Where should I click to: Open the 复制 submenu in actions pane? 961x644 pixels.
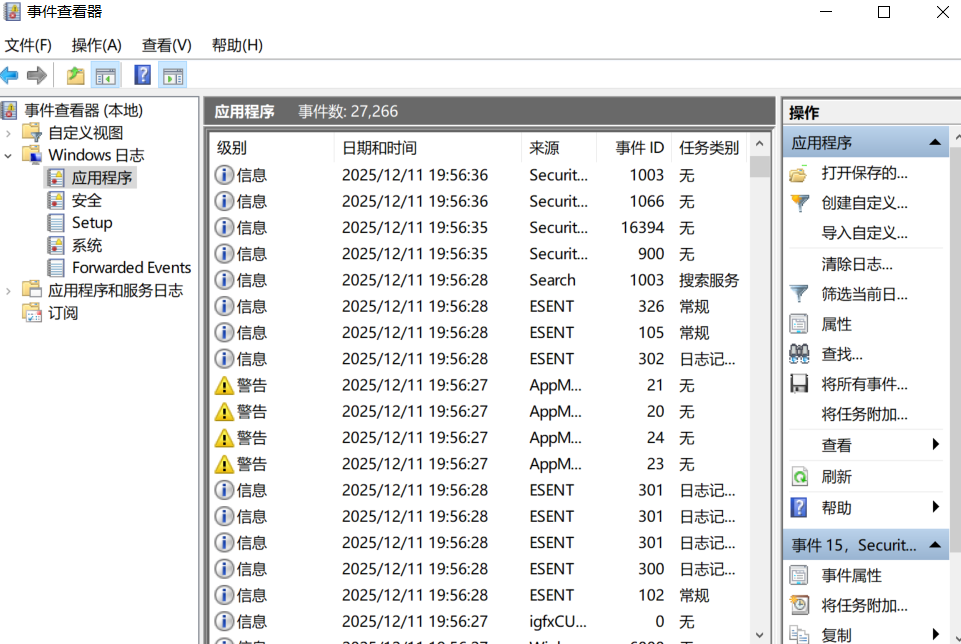935,634
